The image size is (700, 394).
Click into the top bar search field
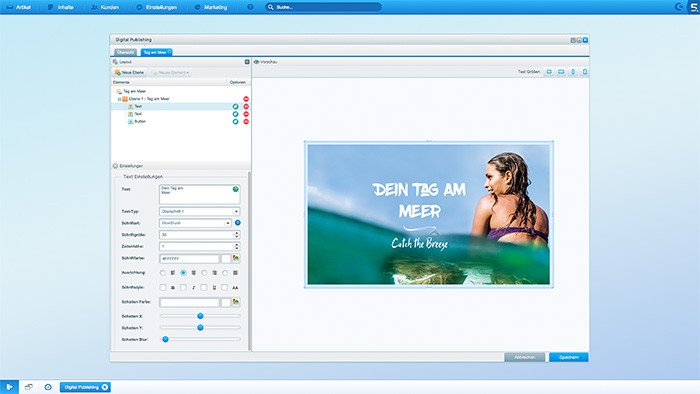click(323, 7)
